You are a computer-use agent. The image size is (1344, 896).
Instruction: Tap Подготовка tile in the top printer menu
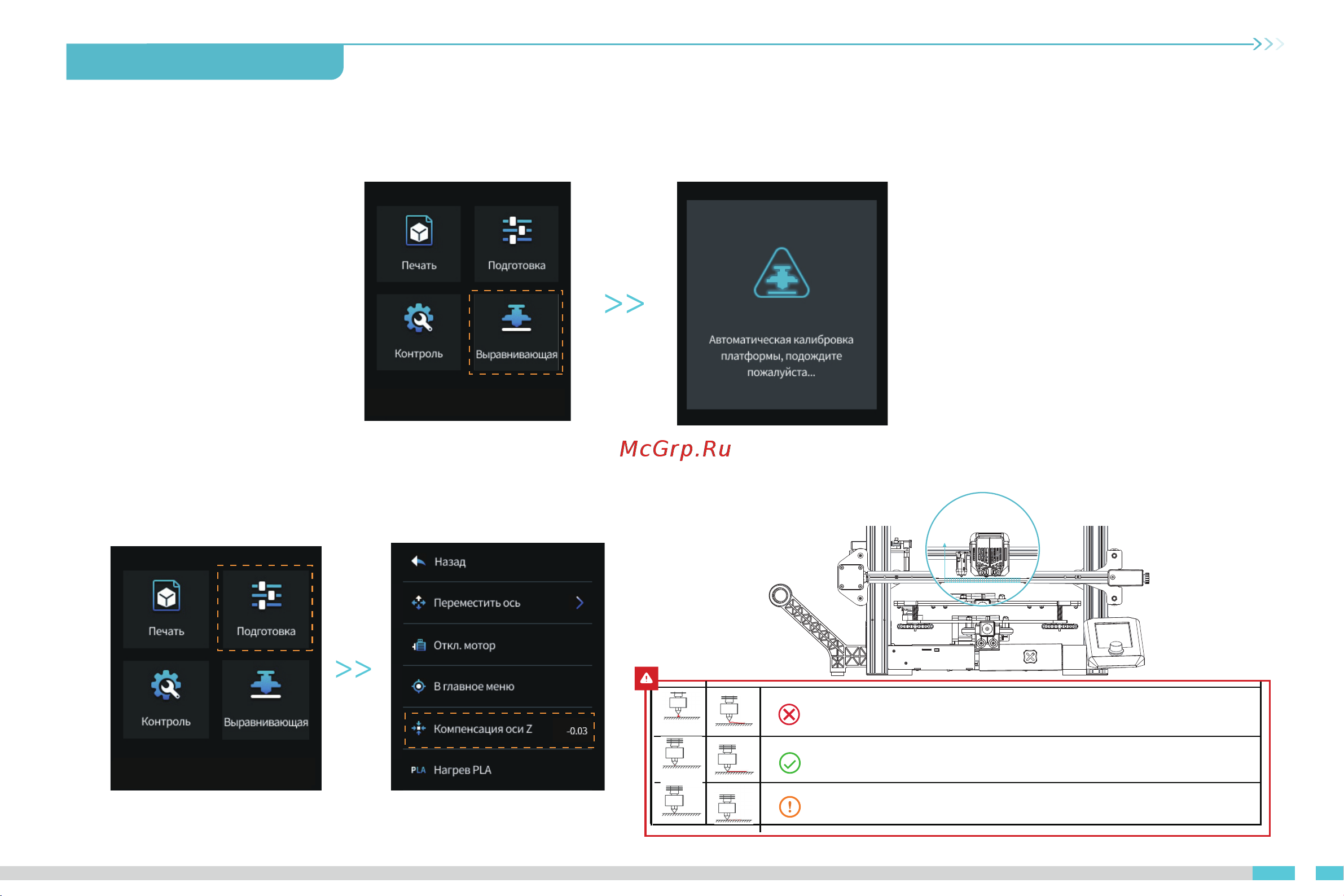point(516,243)
